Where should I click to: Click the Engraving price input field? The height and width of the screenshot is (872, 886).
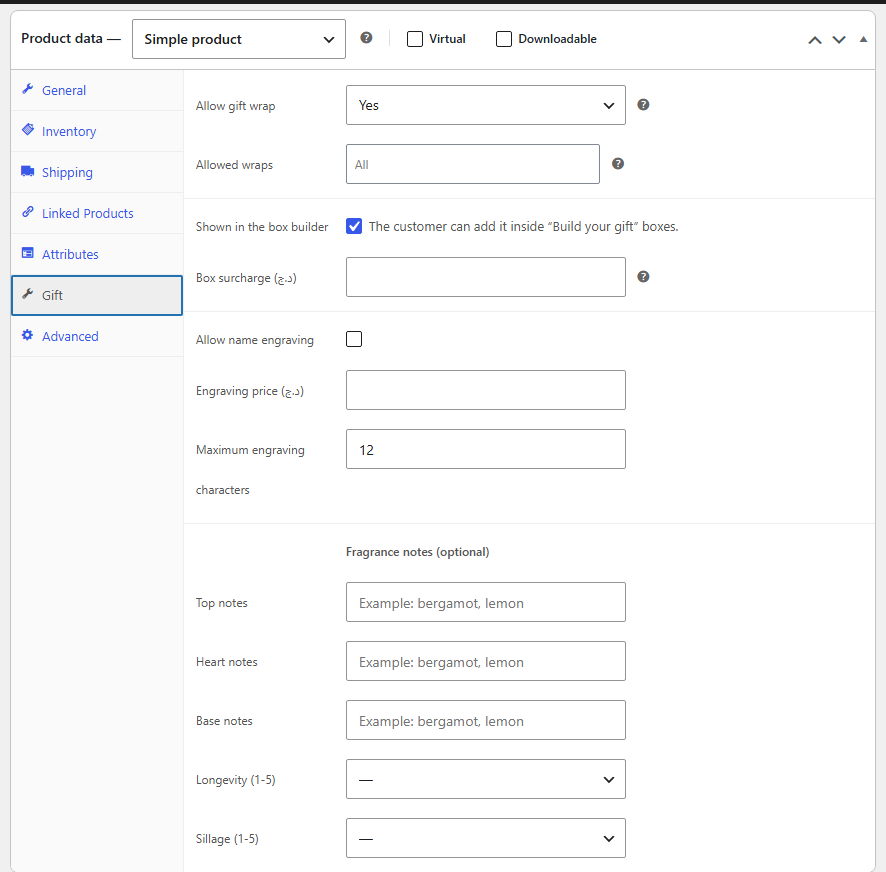(x=485, y=390)
